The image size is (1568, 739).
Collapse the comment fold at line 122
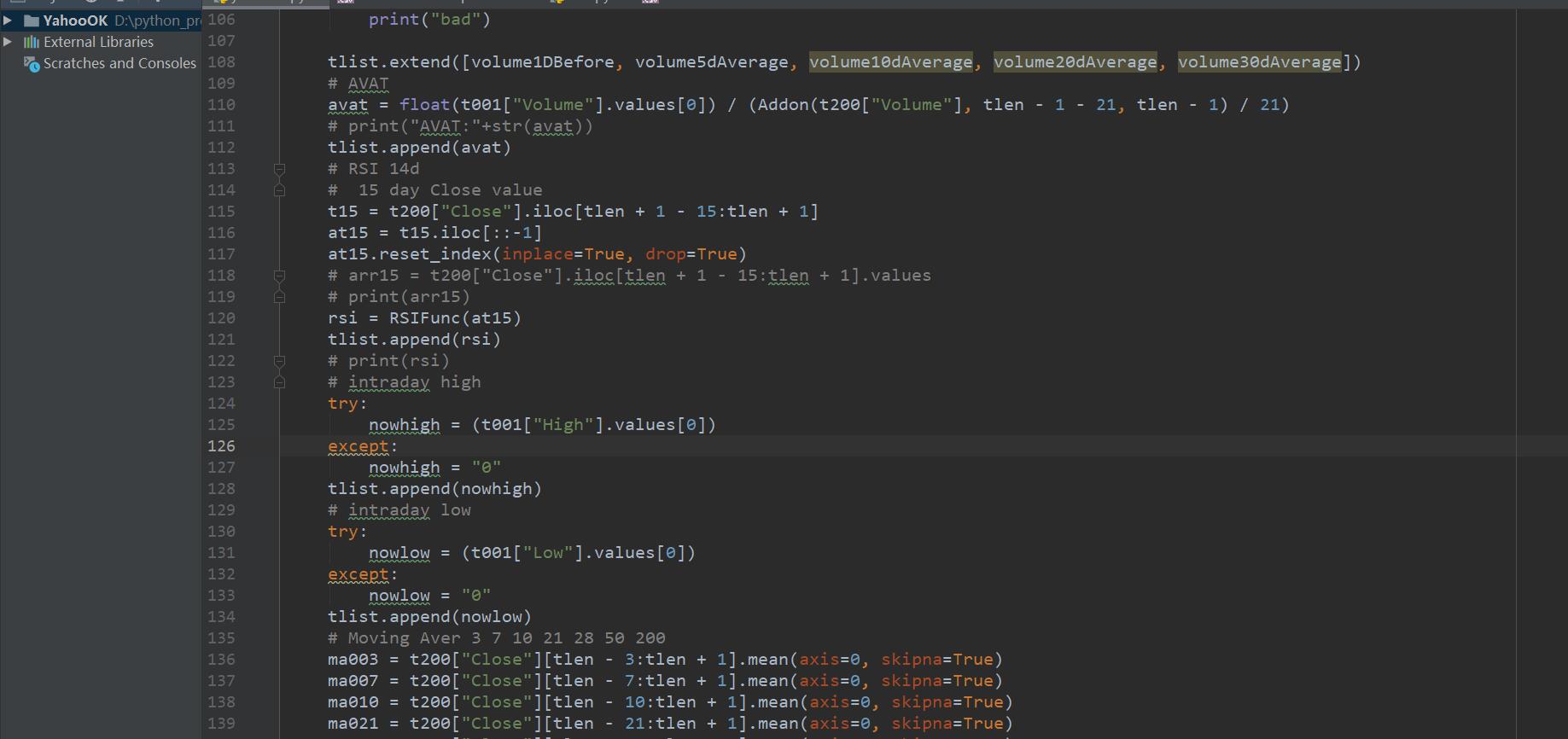pos(279,361)
